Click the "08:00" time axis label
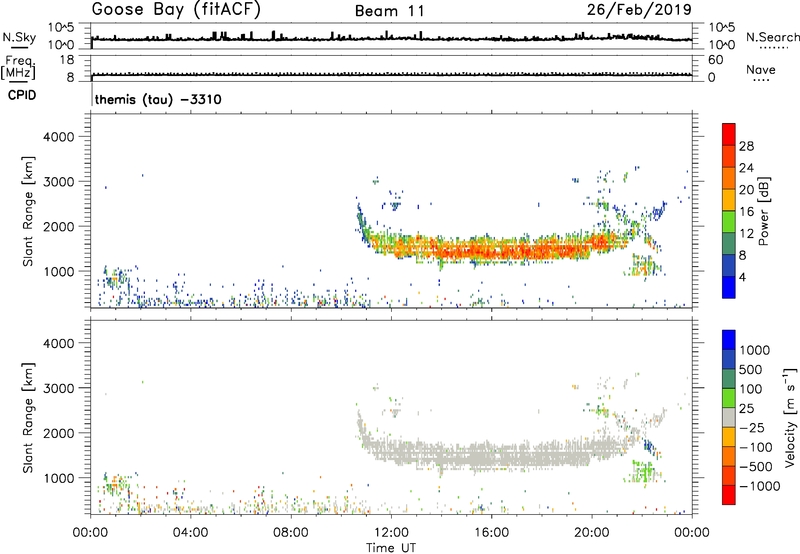This screenshot has height=554, width=800. (x=291, y=533)
